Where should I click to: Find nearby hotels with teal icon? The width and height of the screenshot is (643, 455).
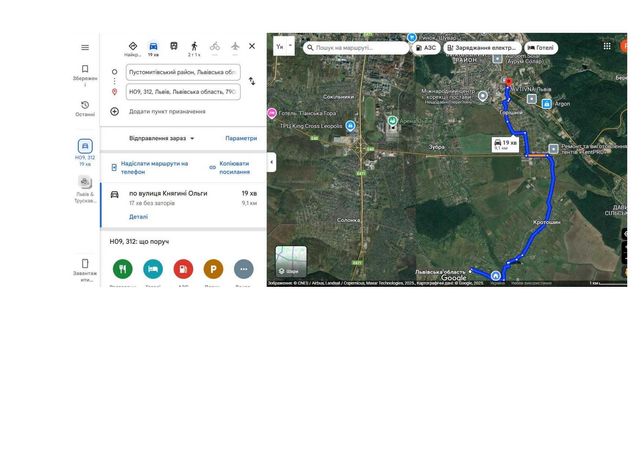153,269
